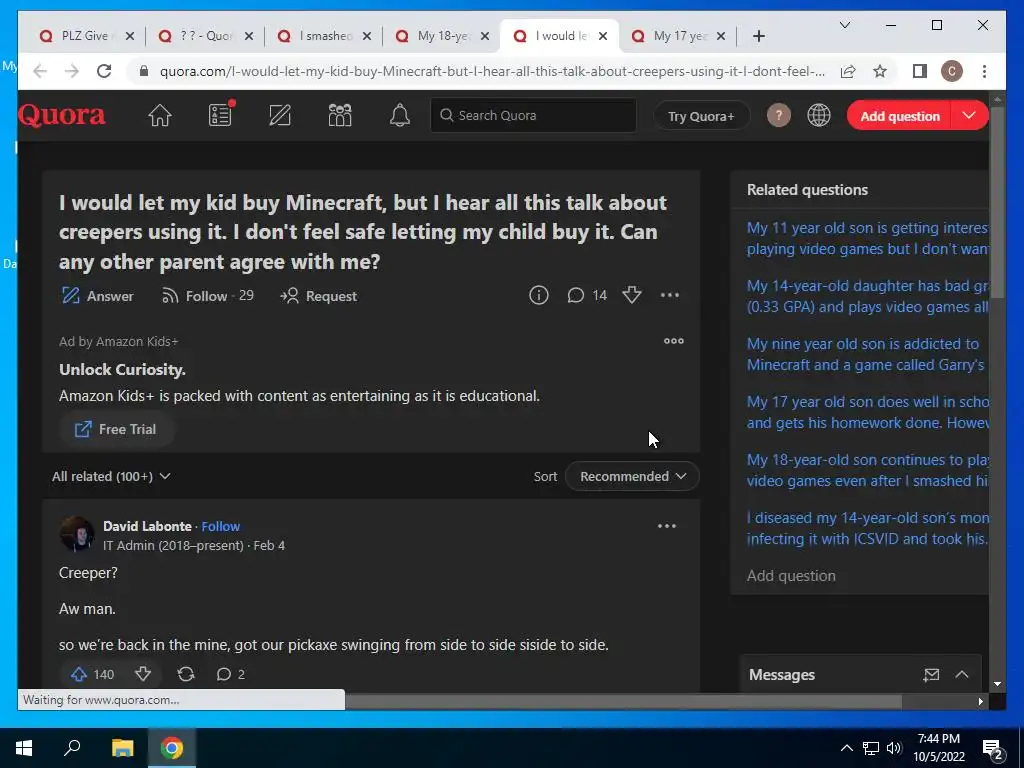Open profile avatar with question mark
This screenshot has width=1024, height=768.
[x=778, y=116]
